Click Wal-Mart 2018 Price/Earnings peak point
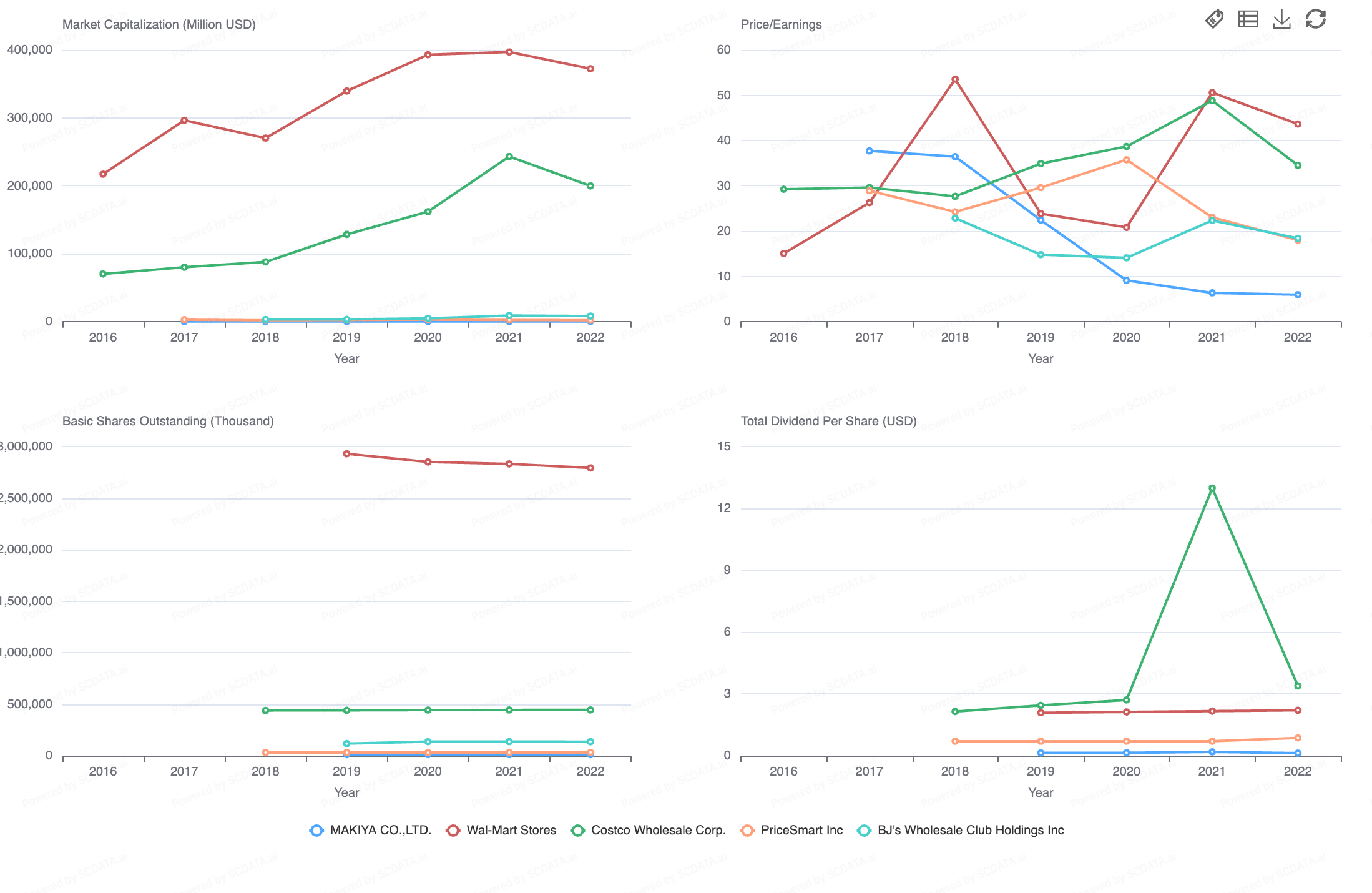The image size is (1372, 893). 955,79
